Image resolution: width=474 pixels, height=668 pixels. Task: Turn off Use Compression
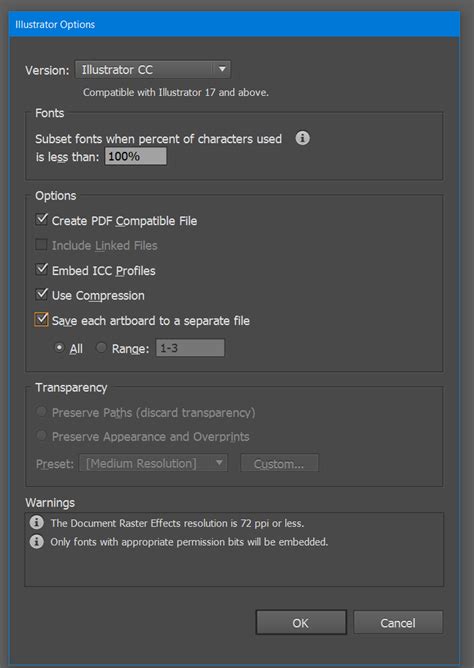click(x=41, y=294)
